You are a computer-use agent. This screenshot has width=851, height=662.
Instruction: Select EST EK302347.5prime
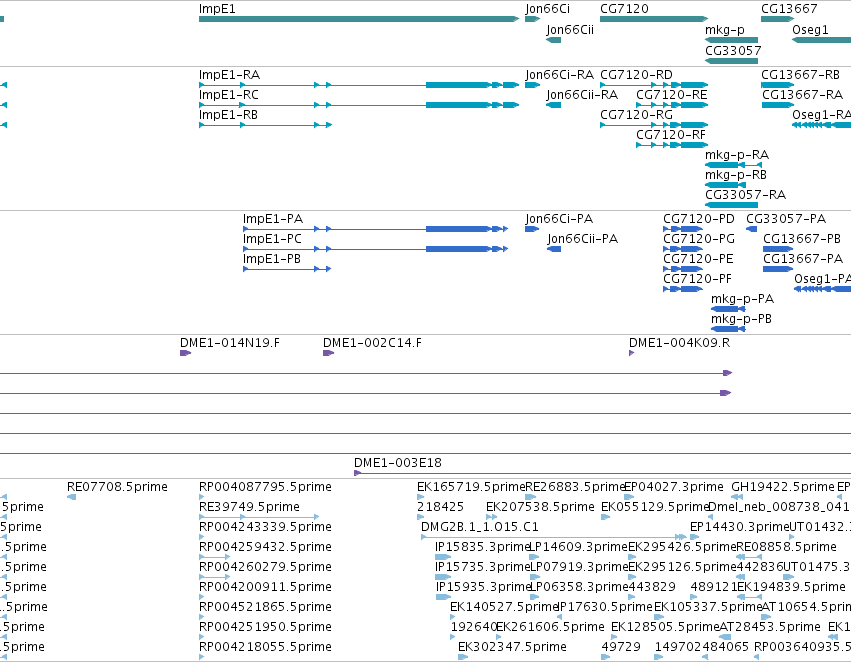tap(463, 657)
